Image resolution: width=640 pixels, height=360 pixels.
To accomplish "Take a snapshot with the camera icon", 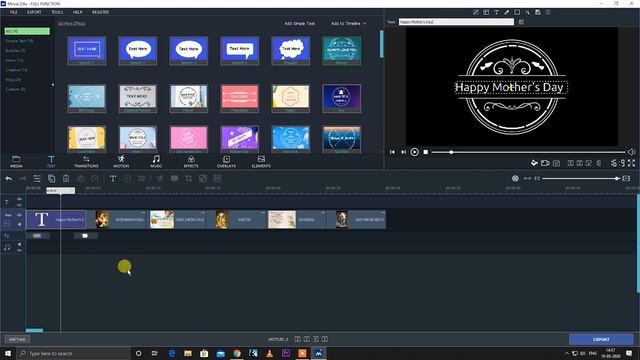I will coord(556,163).
